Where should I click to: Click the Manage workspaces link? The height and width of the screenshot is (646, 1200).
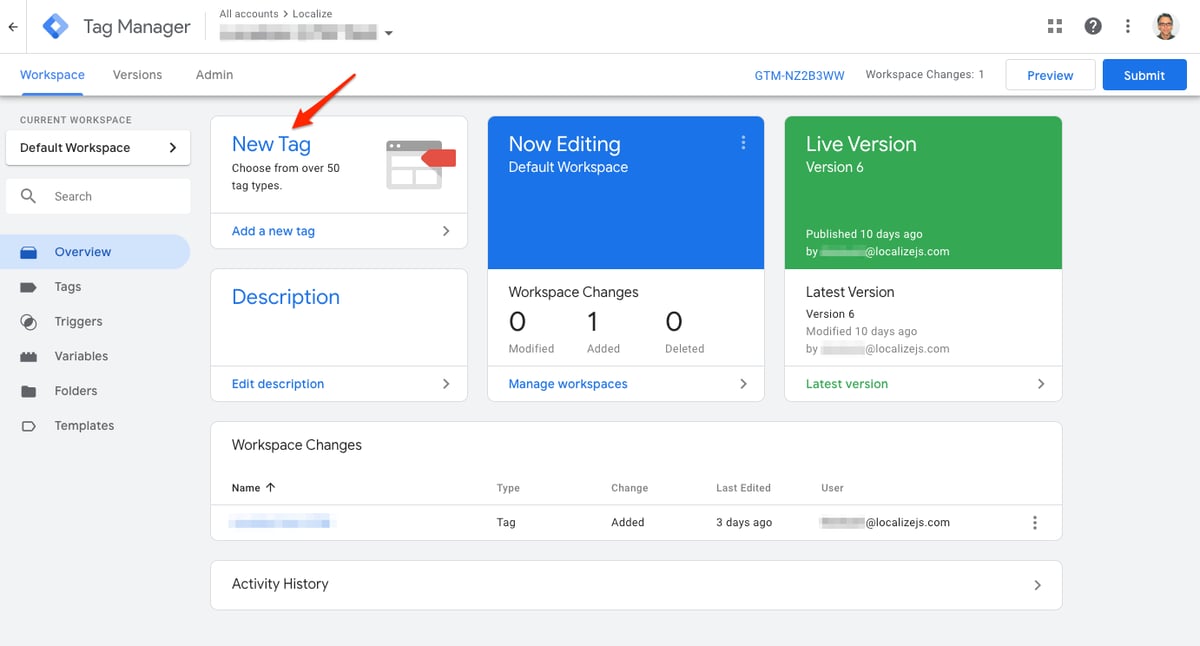(568, 384)
